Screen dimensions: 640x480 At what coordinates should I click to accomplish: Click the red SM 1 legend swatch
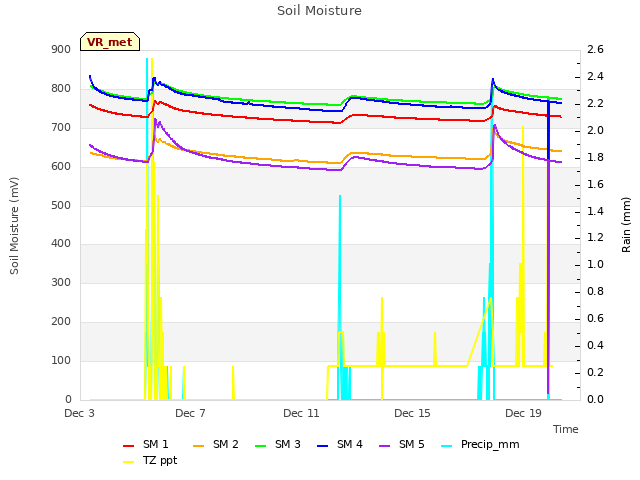pyautogui.click(x=129, y=446)
